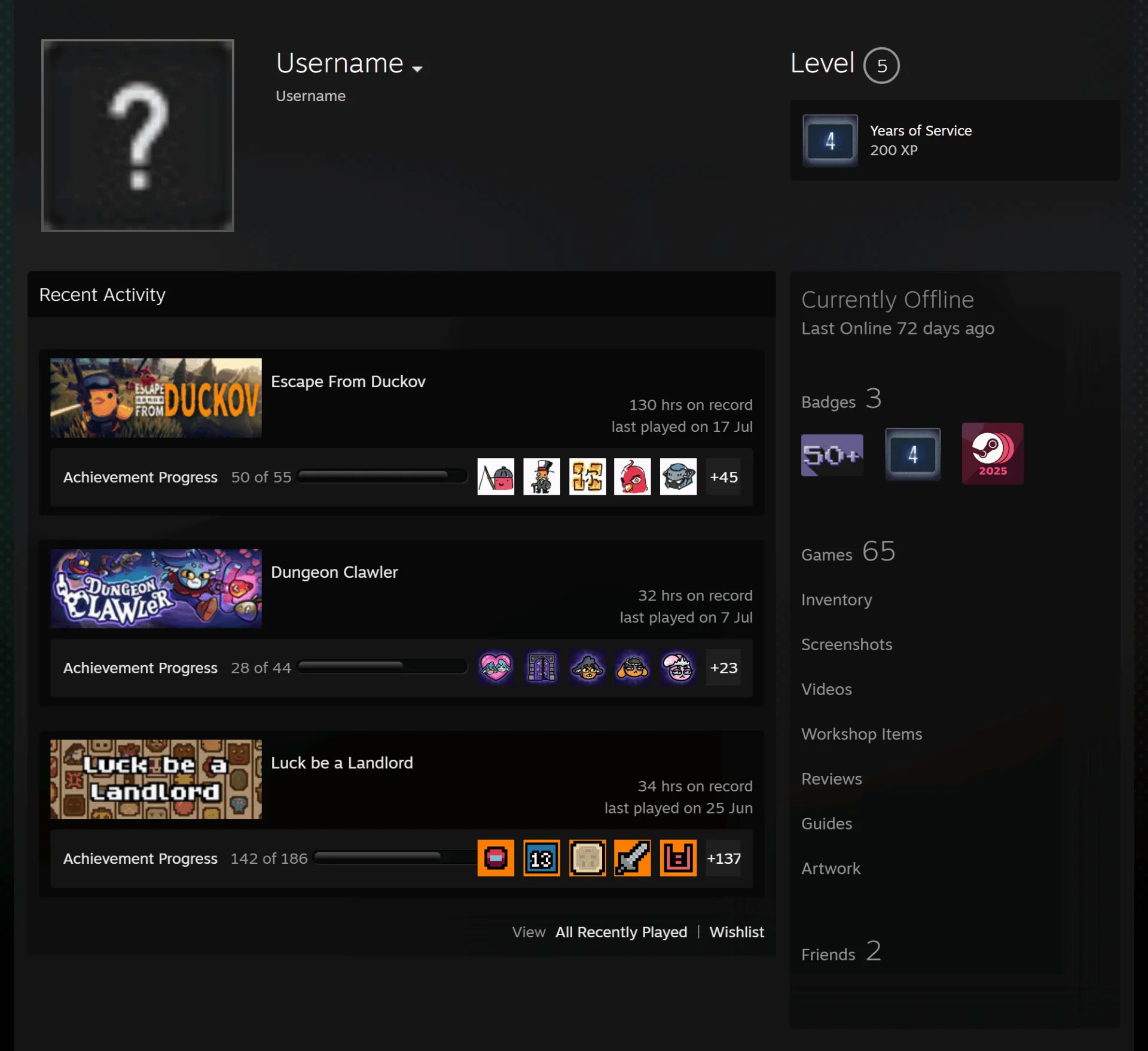Open the Inventory link
This screenshot has height=1051, width=1148.
(836, 599)
